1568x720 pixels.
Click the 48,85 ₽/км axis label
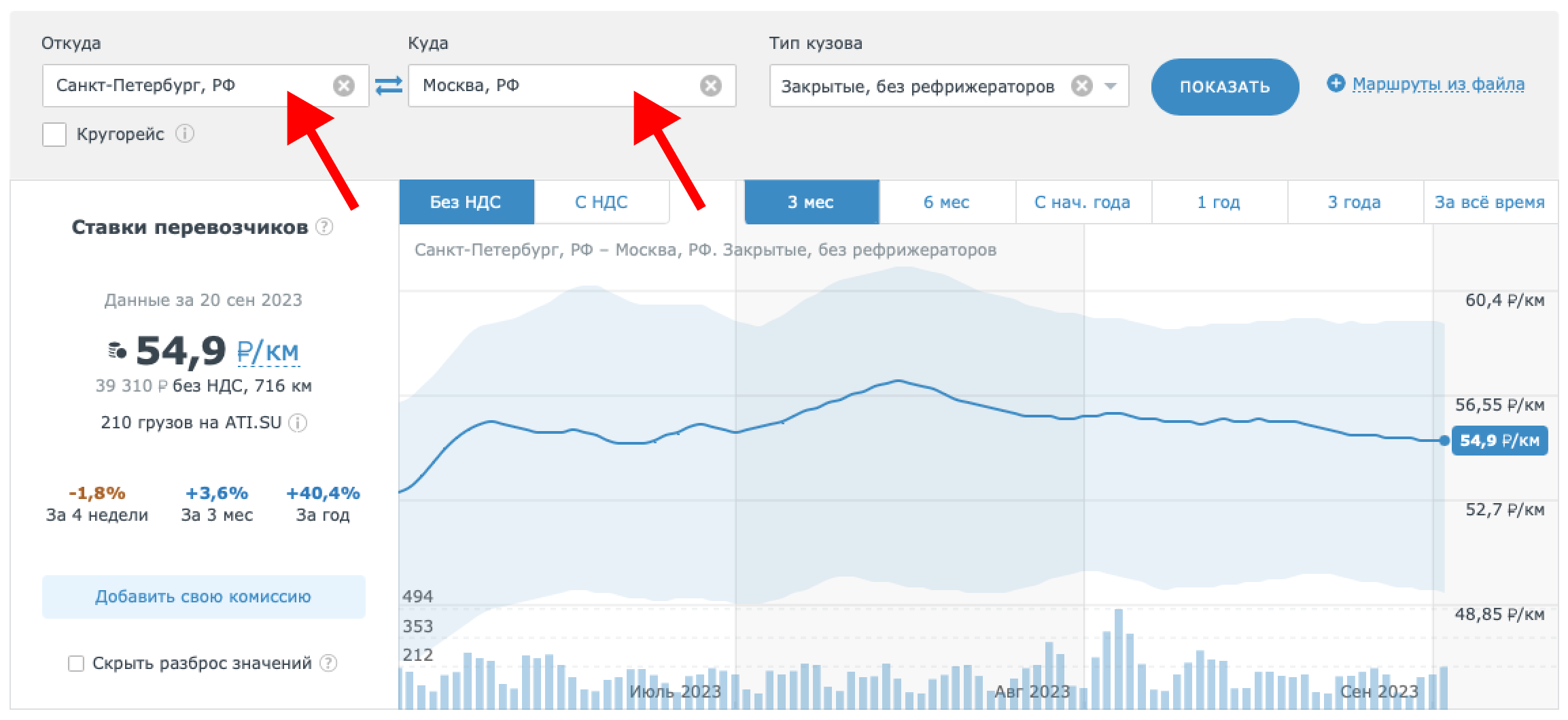1499,615
